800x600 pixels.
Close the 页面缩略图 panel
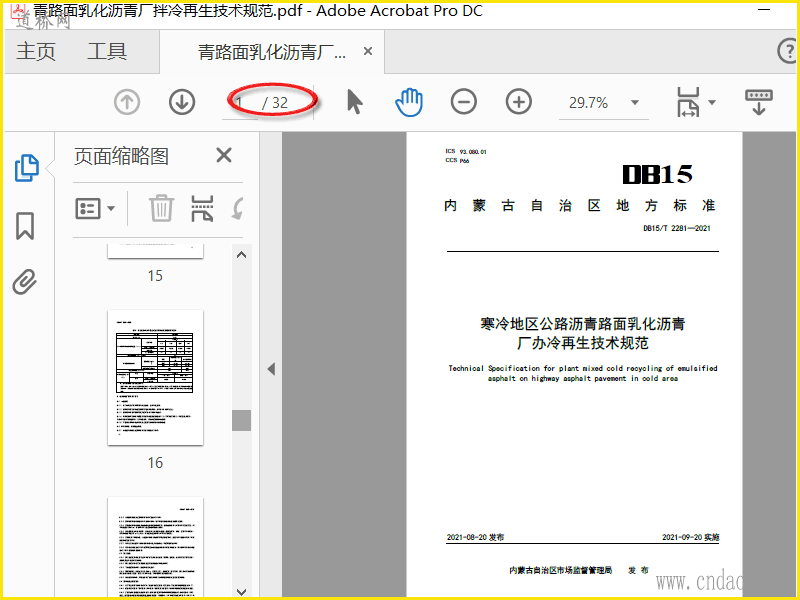(x=224, y=155)
